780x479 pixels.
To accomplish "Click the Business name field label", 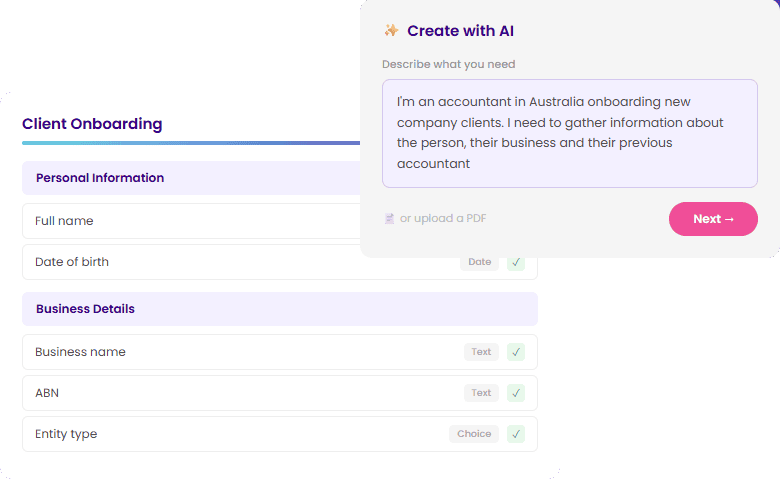I will (x=80, y=352).
